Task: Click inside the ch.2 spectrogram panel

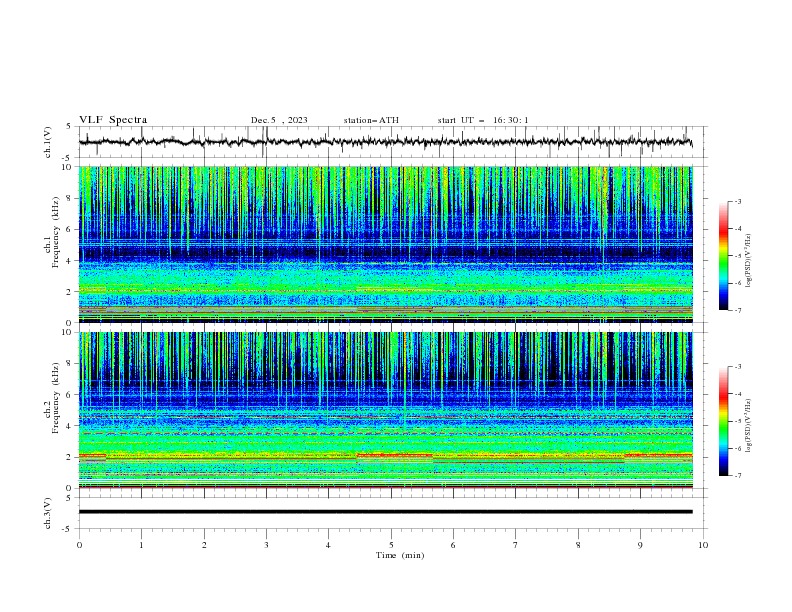Action: pyautogui.click(x=385, y=410)
